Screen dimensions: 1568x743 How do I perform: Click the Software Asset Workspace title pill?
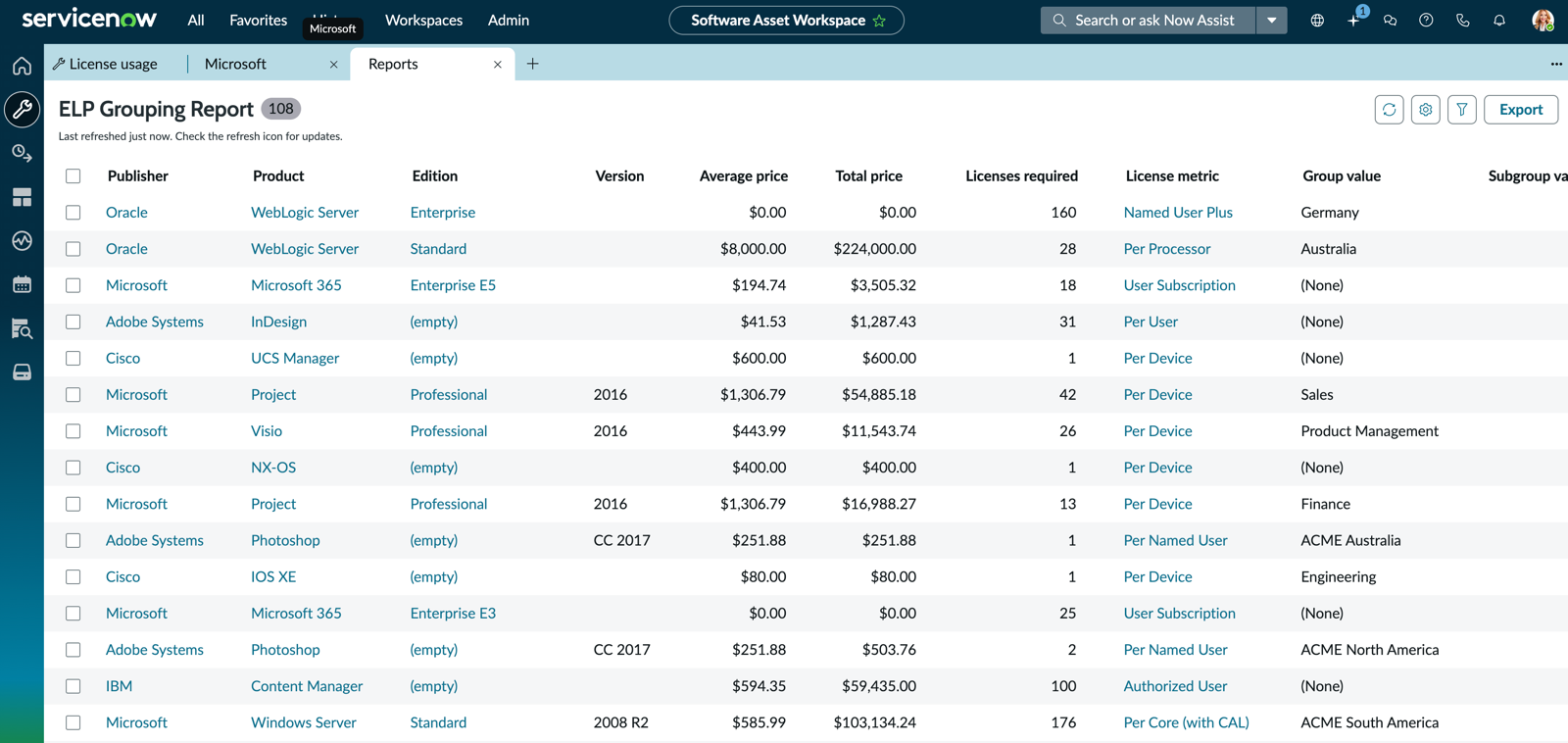tap(786, 21)
